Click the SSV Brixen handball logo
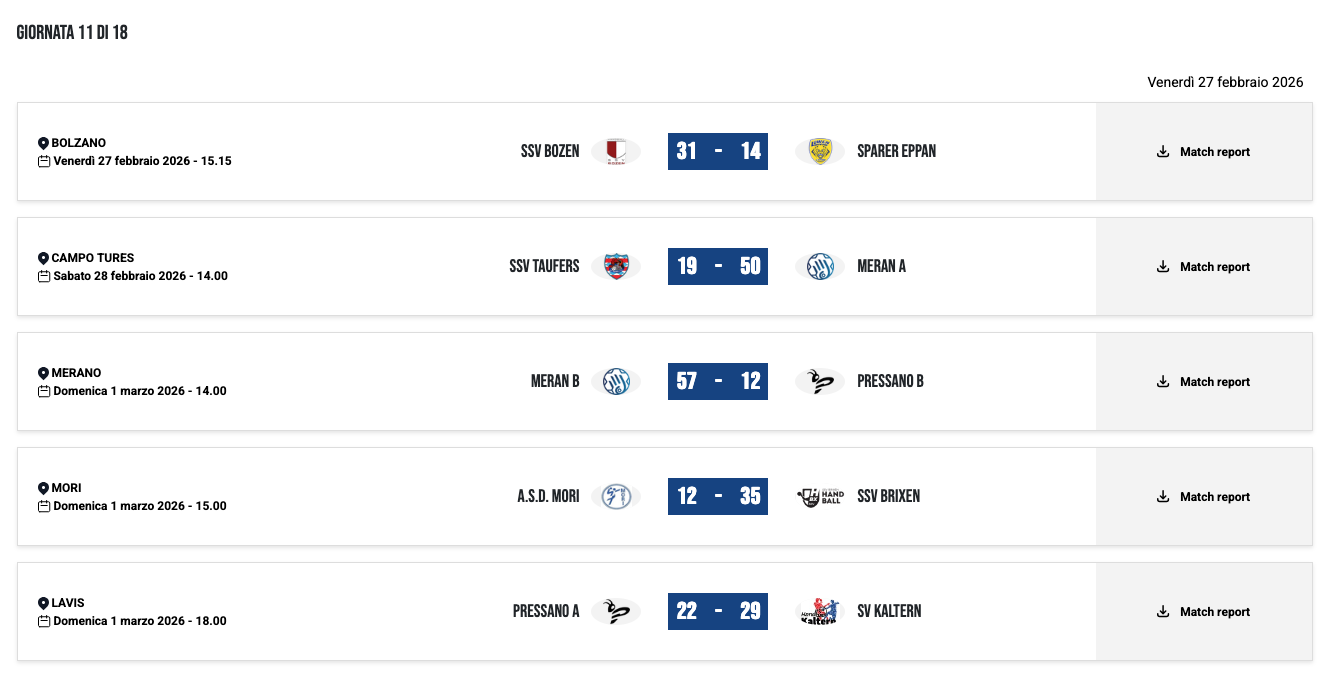 pos(821,497)
